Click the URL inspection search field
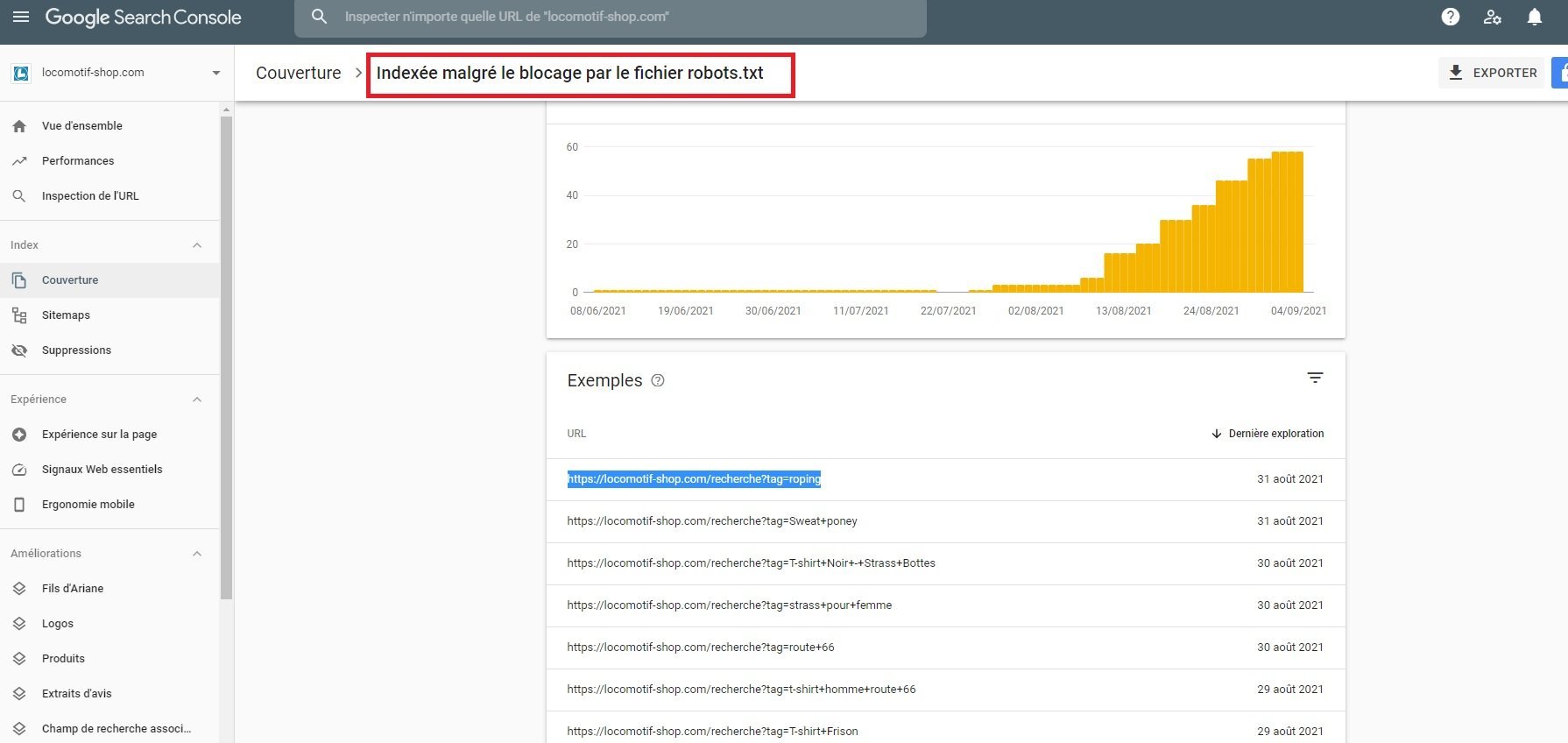The image size is (1568, 743). coord(611,17)
